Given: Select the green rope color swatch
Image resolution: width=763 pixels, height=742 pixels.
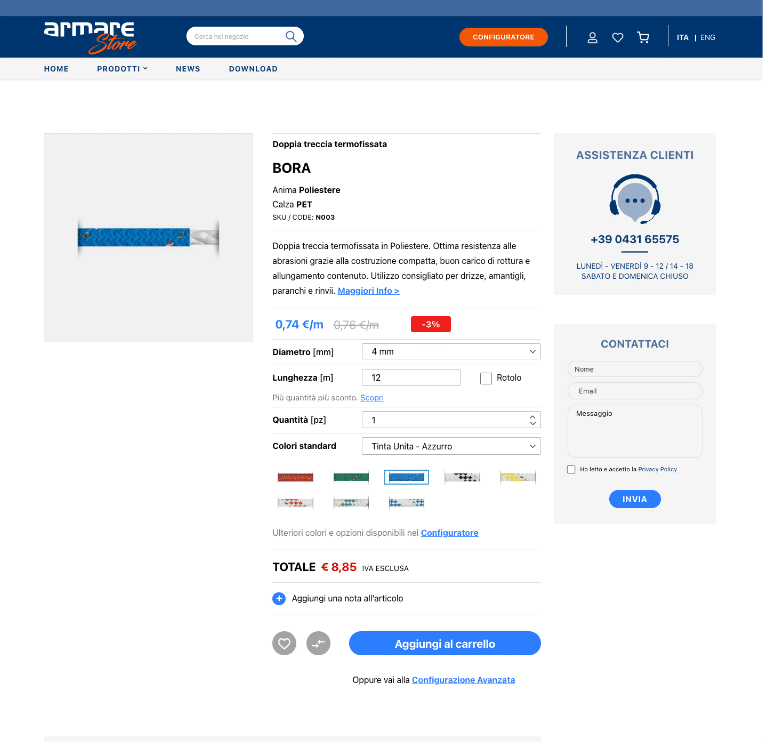Looking at the screenshot, I should coord(351,477).
